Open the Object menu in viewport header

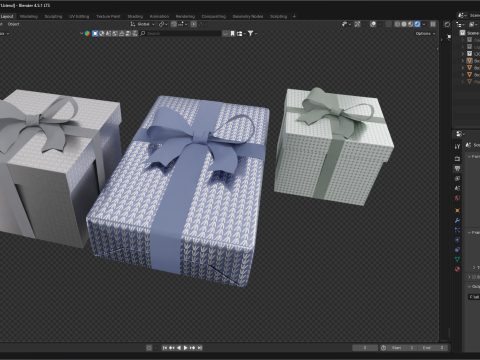click(x=13, y=24)
